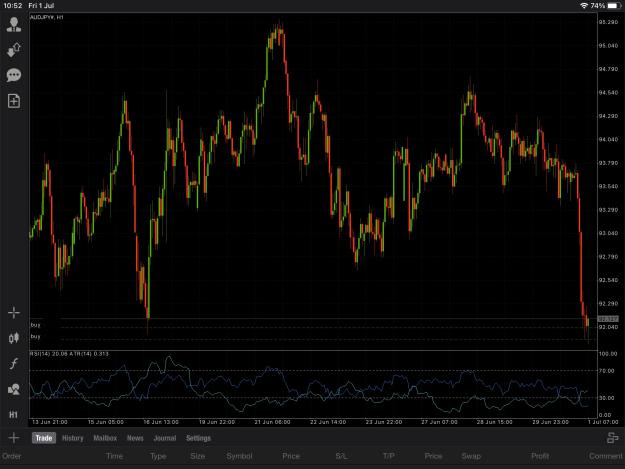Click the 1 Jul 07:00 time label

(603, 422)
